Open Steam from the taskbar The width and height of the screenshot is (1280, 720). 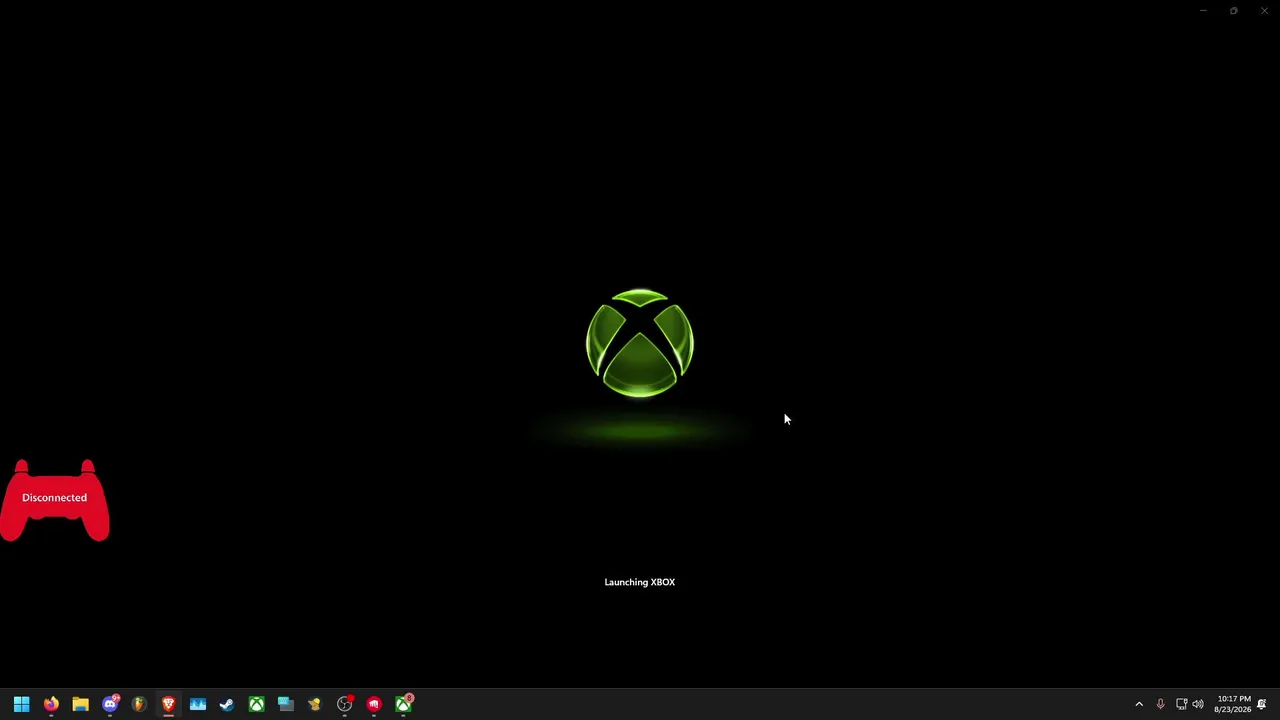pos(227,704)
